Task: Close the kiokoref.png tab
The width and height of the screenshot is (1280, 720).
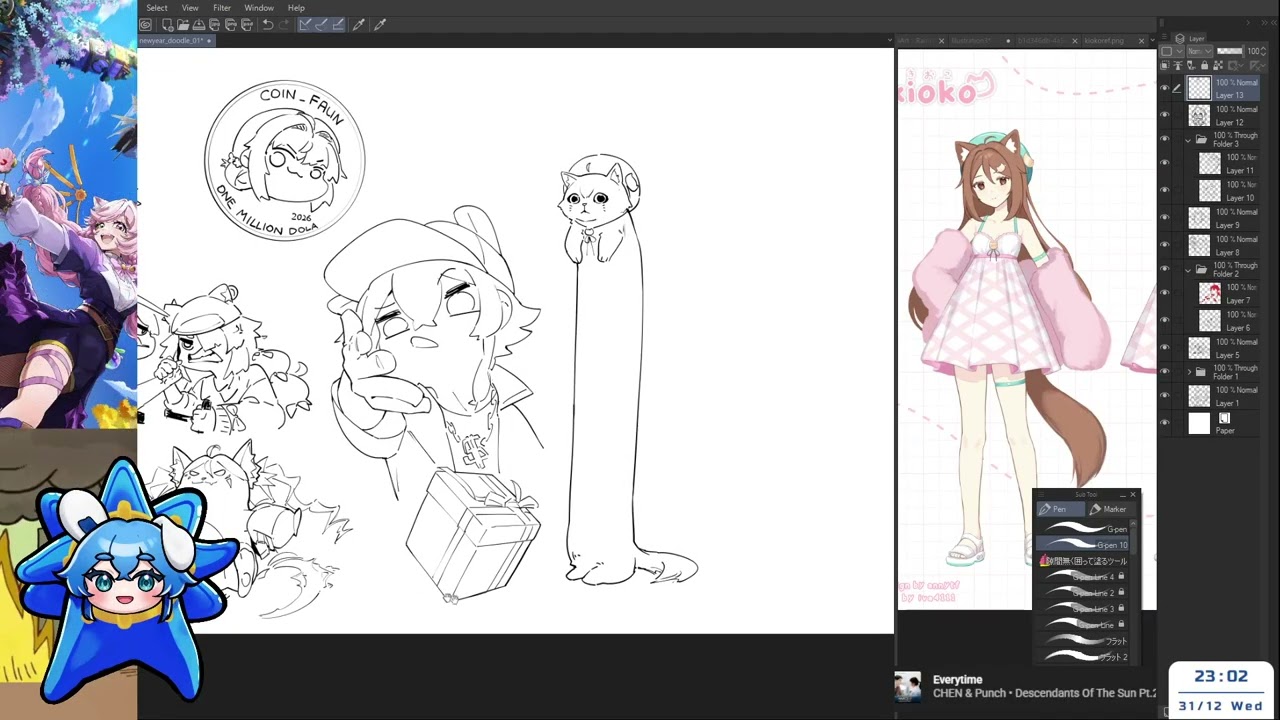Action: pyautogui.click(x=1141, y=41)
